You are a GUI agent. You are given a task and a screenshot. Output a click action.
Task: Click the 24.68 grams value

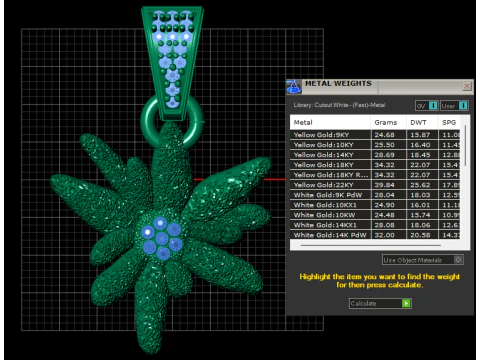384,135
